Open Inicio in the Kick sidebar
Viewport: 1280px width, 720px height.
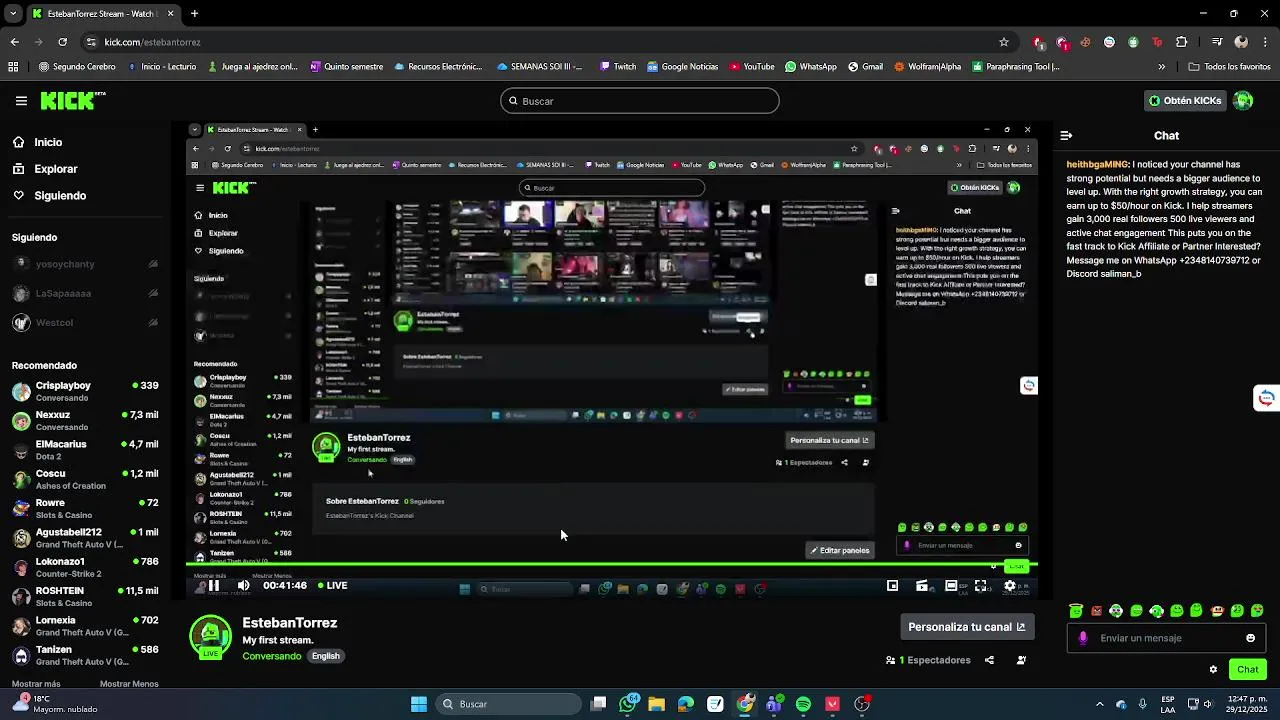[37, 142]
